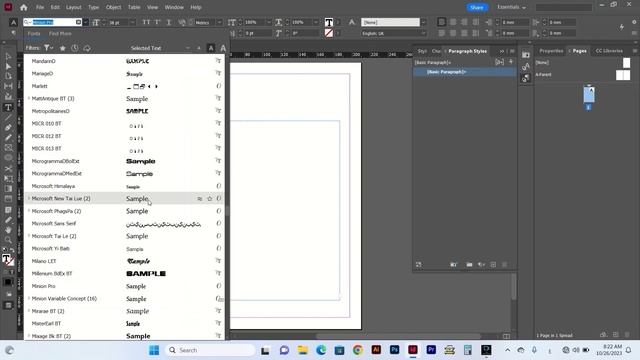Click the fill and stroke toolbox swatch
640x360 pixels.
pyautogui.click(x=7, y=260)
